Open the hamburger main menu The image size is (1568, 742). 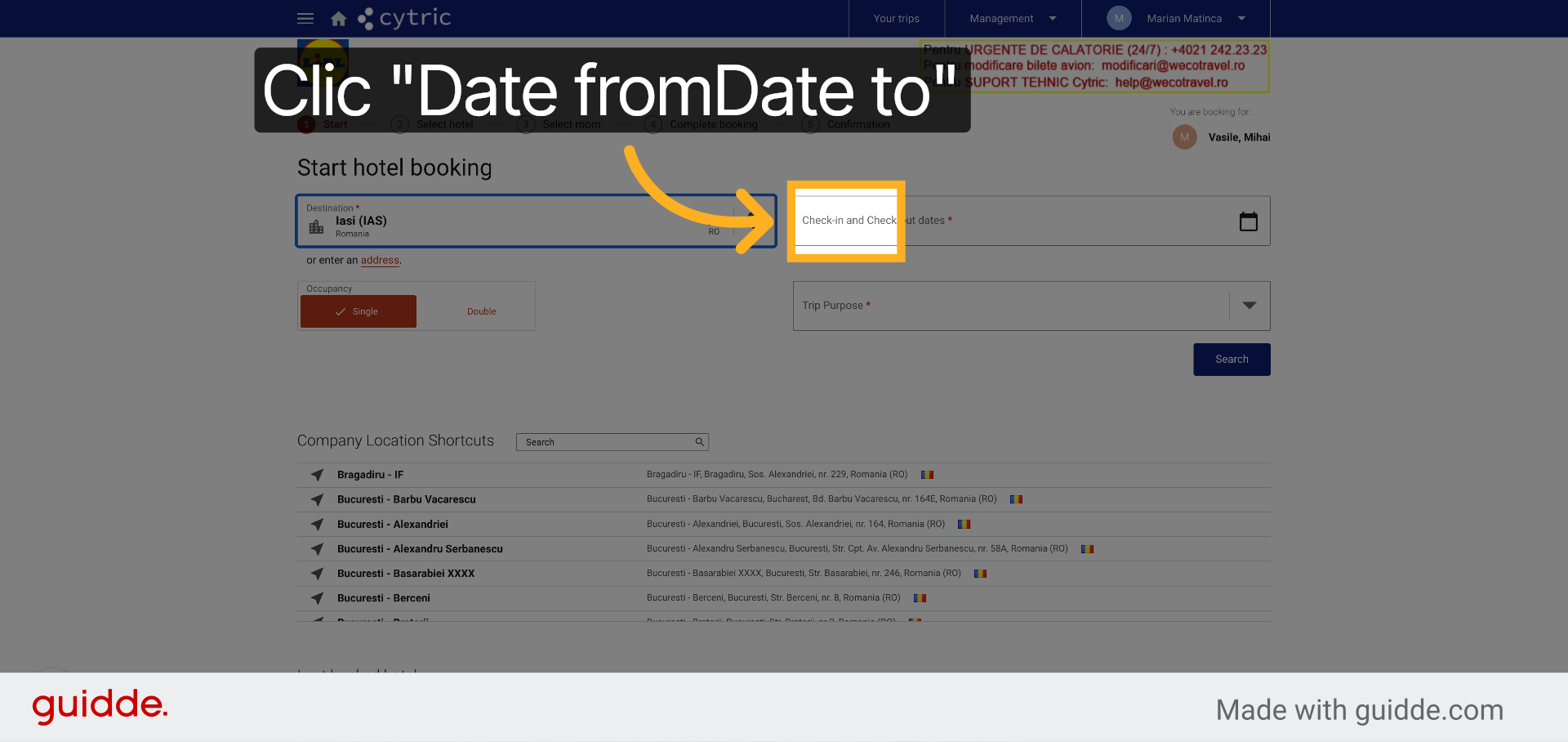coord(305,18)
